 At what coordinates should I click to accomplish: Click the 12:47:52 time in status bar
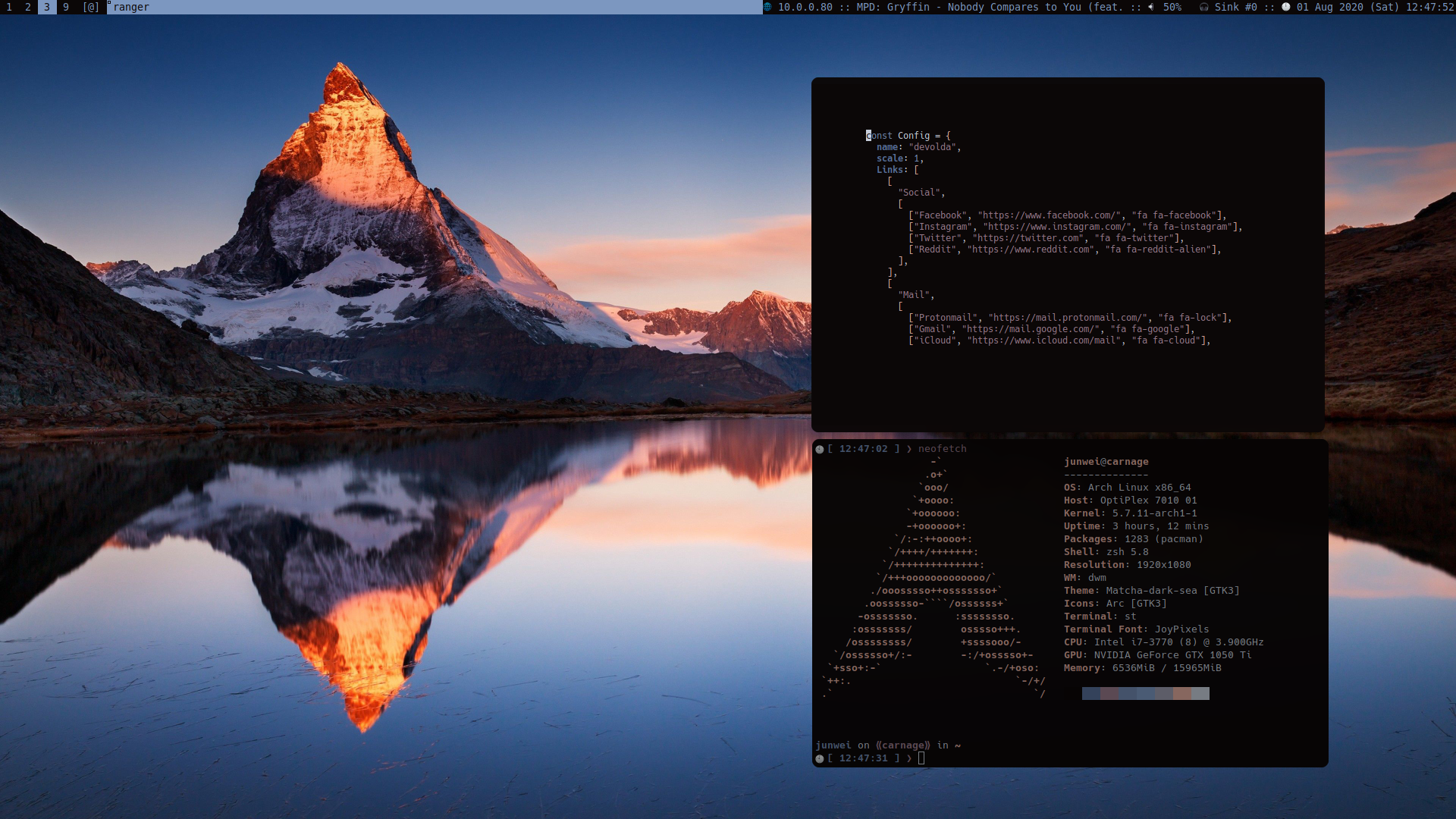click(1430, 7)
